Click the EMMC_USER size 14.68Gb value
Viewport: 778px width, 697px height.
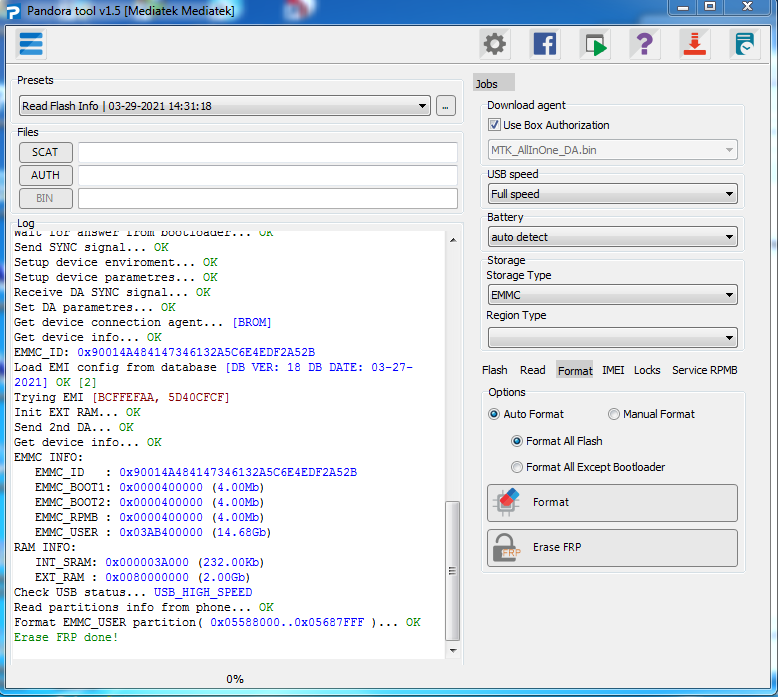241,532
